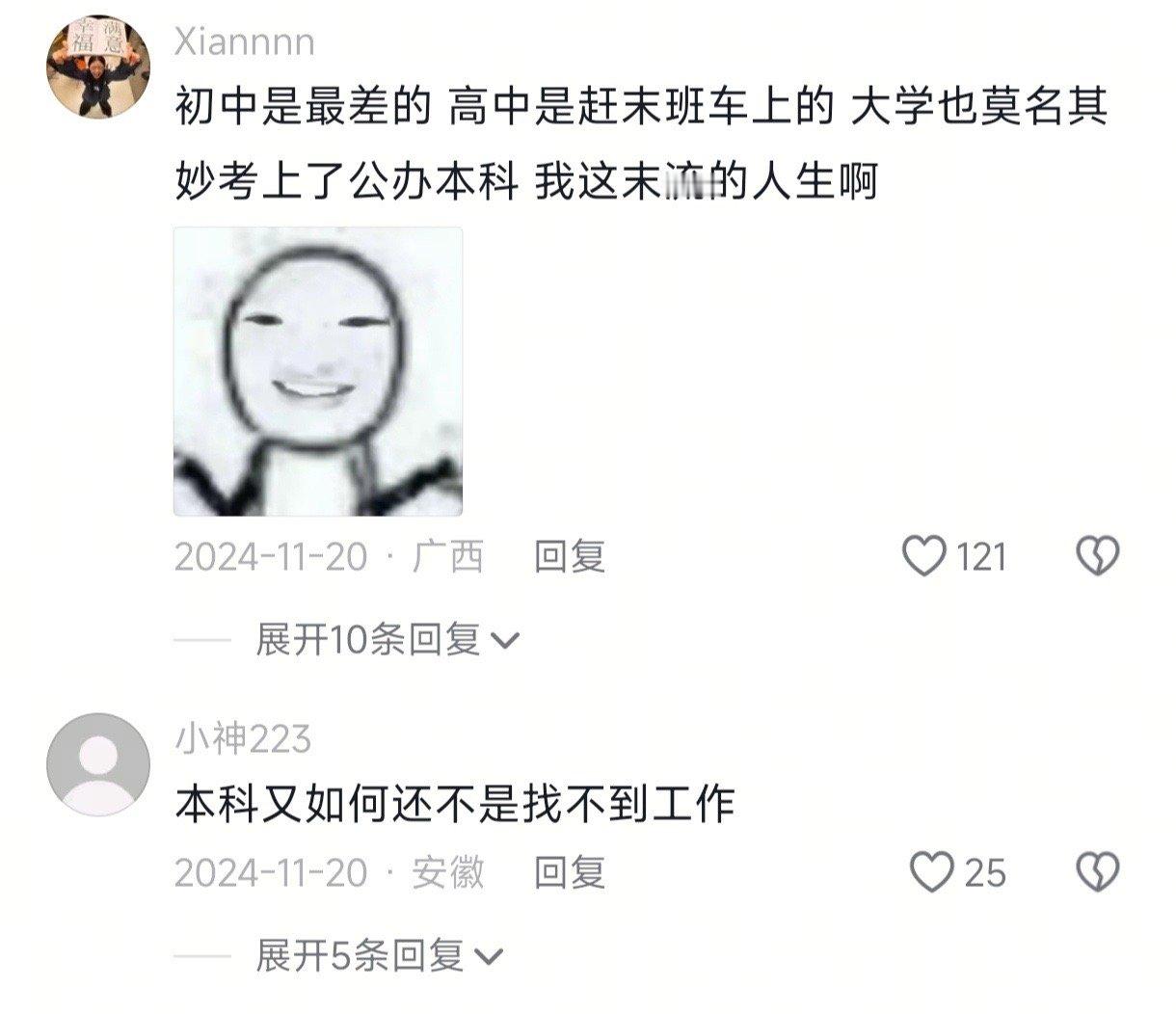Image resolution: width=1176 pixels, height=1014 pixels.
Task: Open 小神223's default gray avatar
Action: (x=98, y=765)
